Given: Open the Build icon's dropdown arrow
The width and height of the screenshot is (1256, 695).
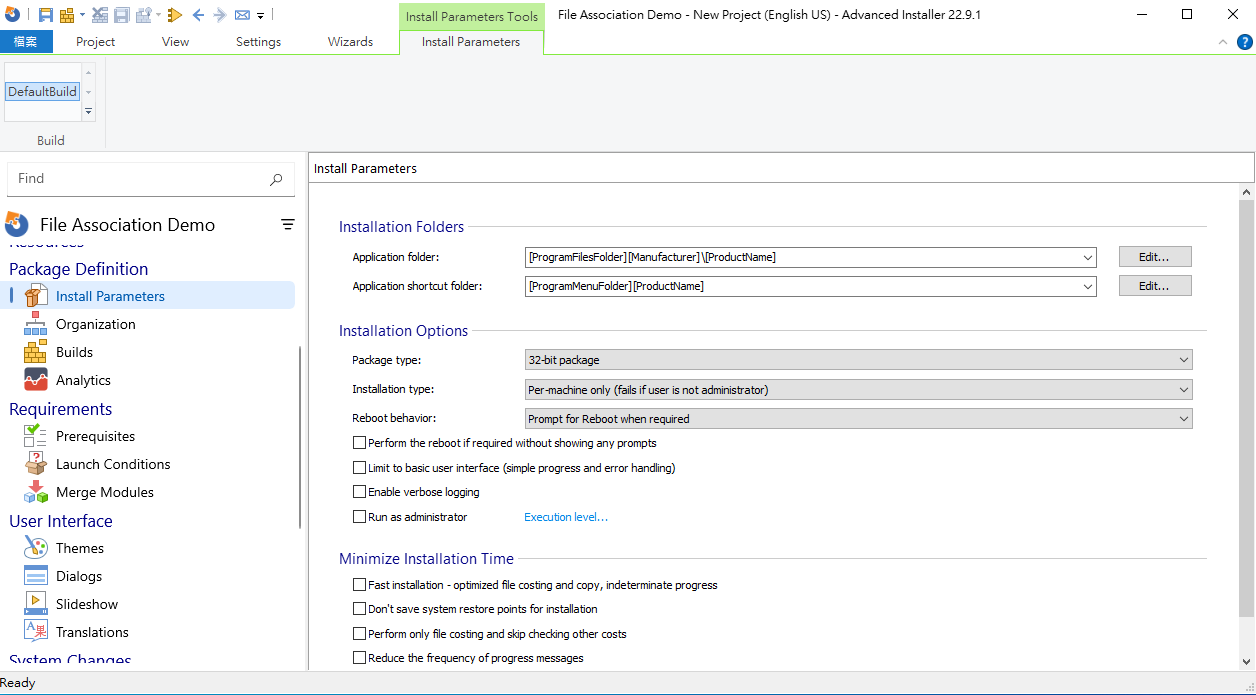Looking at the screenshot, I should 82,16.
